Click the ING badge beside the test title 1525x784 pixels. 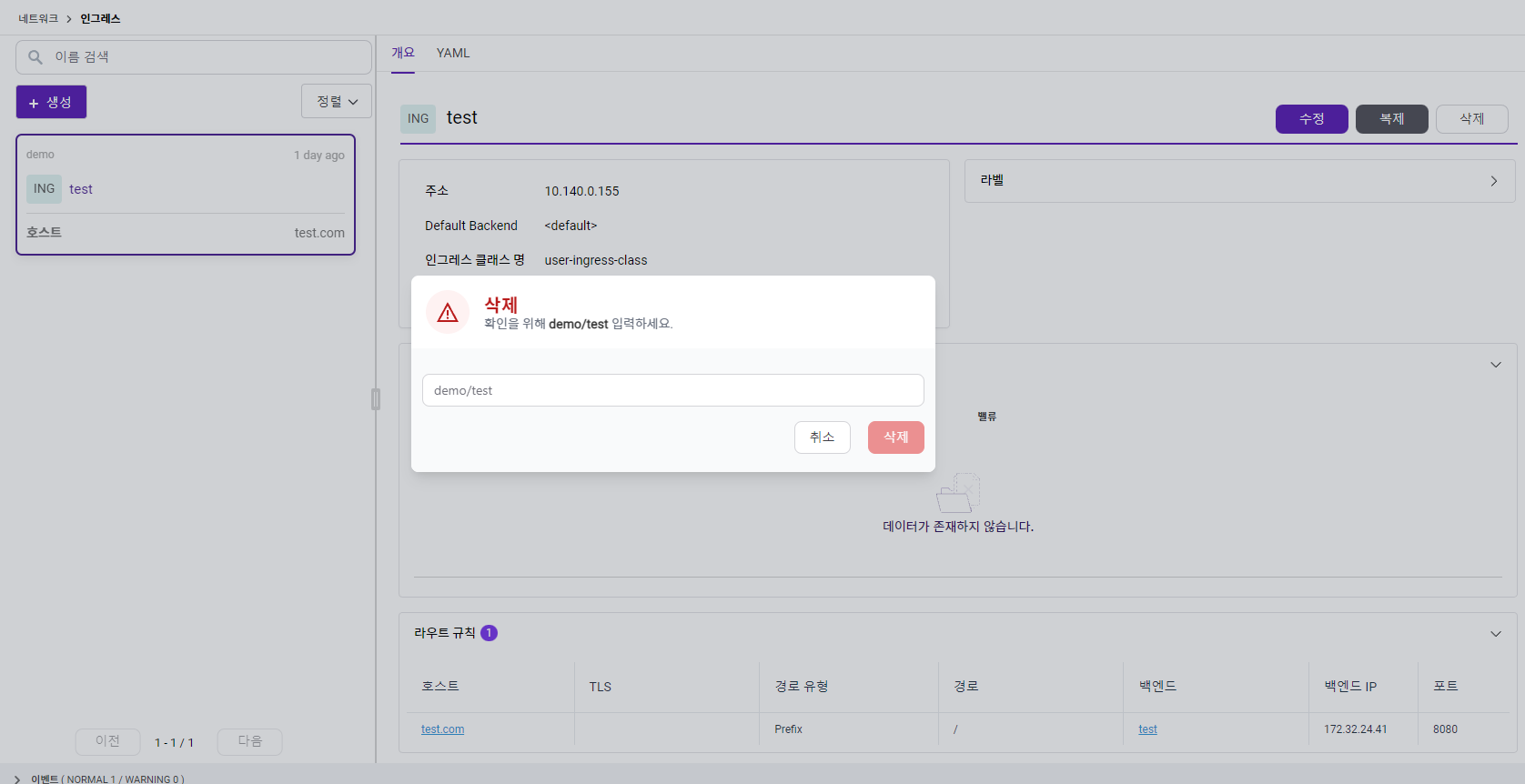[418, 118]
